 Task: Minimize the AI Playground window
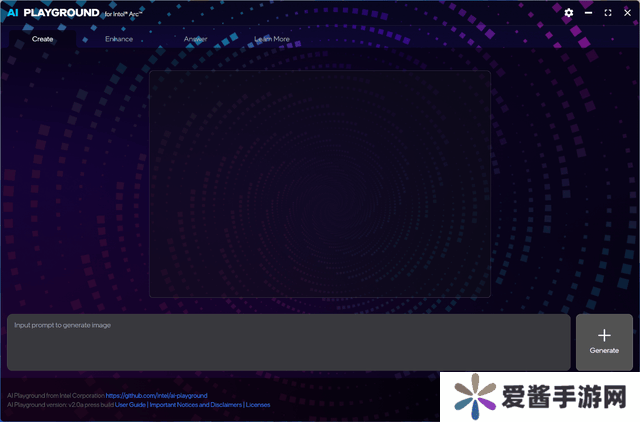tap(588, 13)
